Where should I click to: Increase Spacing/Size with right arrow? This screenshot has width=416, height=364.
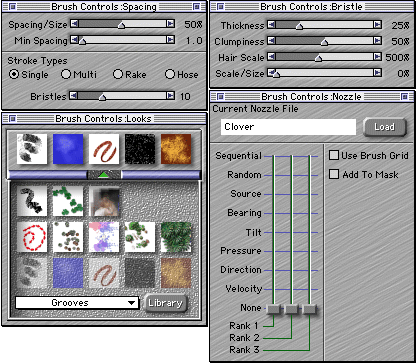pos(170,23)
